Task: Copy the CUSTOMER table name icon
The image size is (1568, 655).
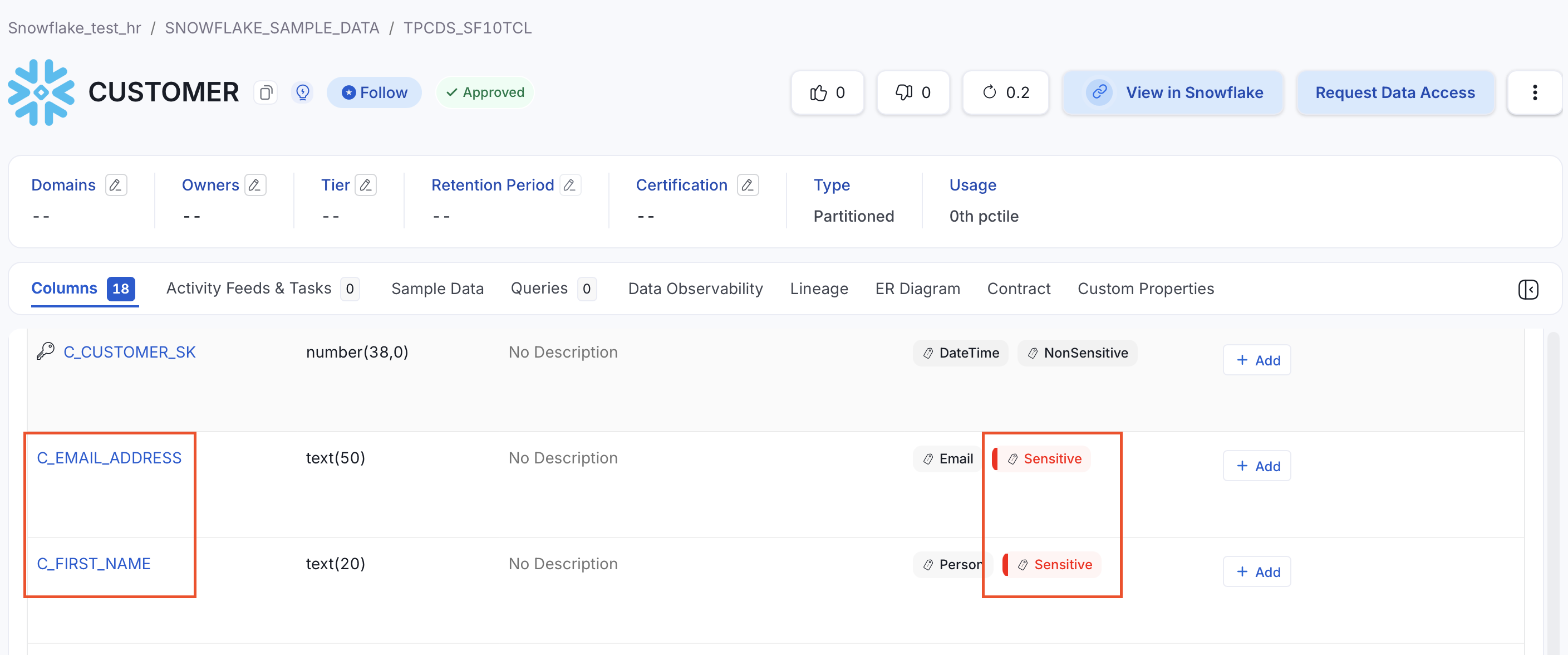Action: pyautogui.click(x=266, y=92)
